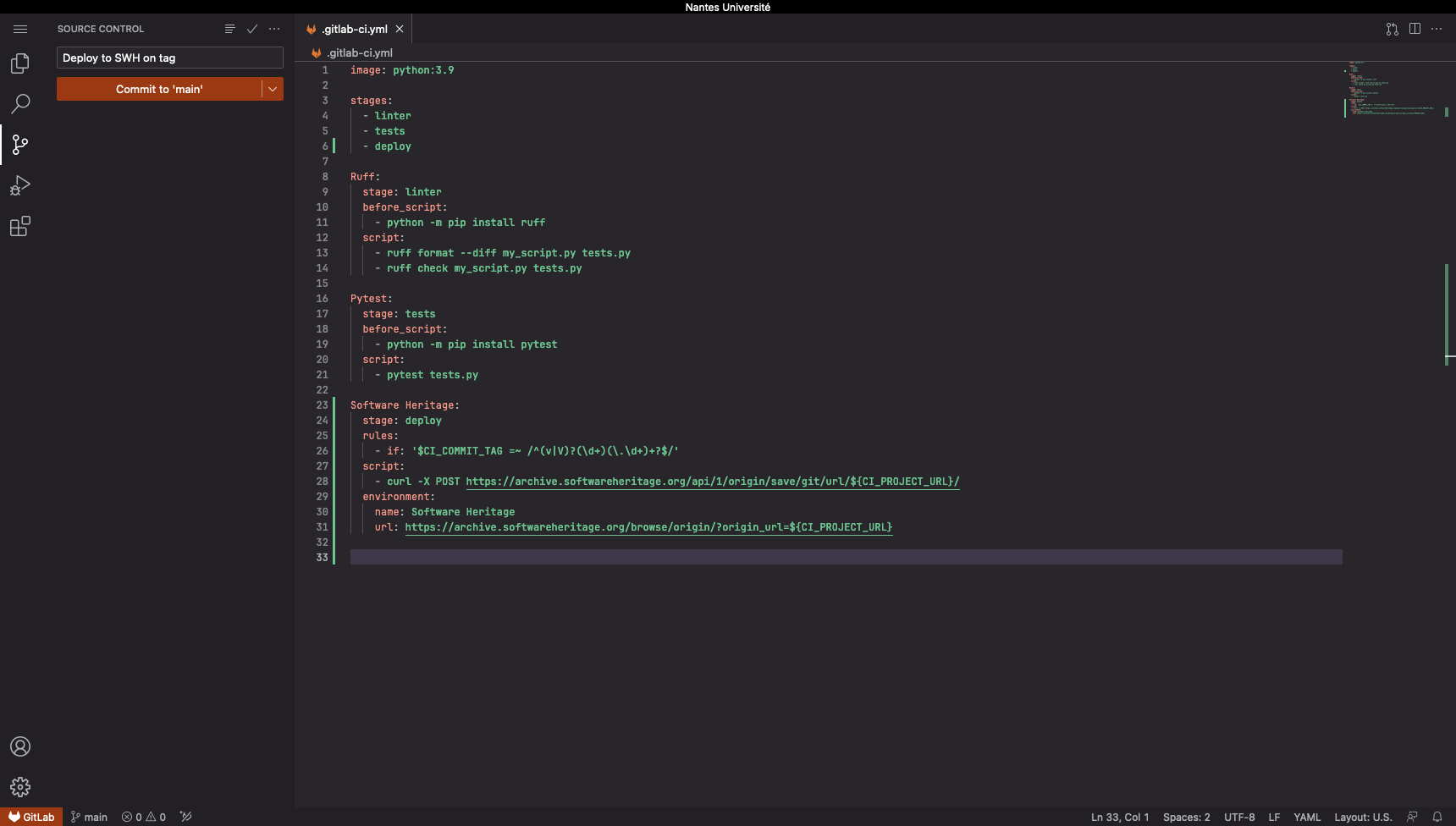Screen dimensions: 1456x826
Task: Click the '- deploy' stage entry
Action: point(387,146)
